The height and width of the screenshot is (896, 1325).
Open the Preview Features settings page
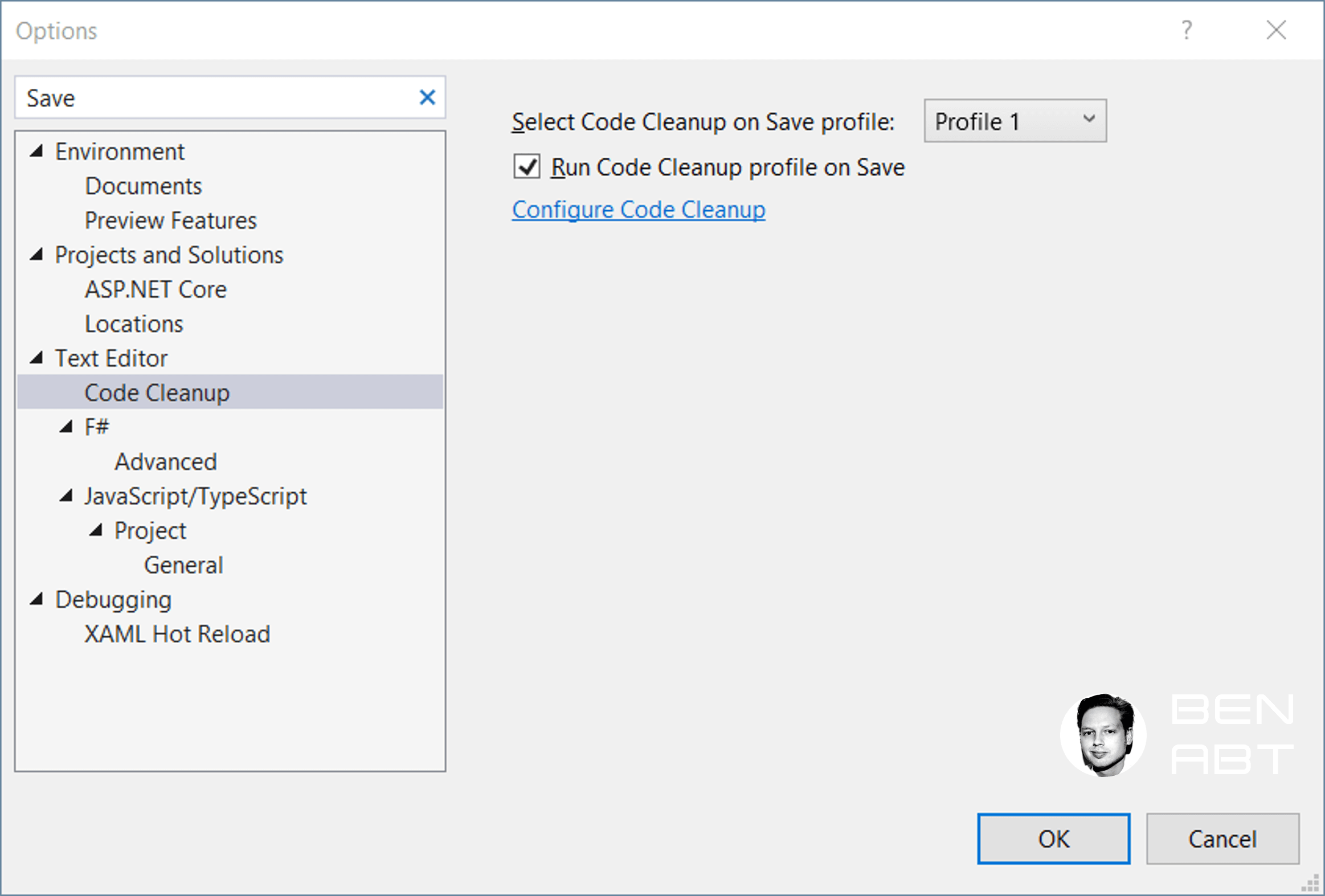coord(170,220)
